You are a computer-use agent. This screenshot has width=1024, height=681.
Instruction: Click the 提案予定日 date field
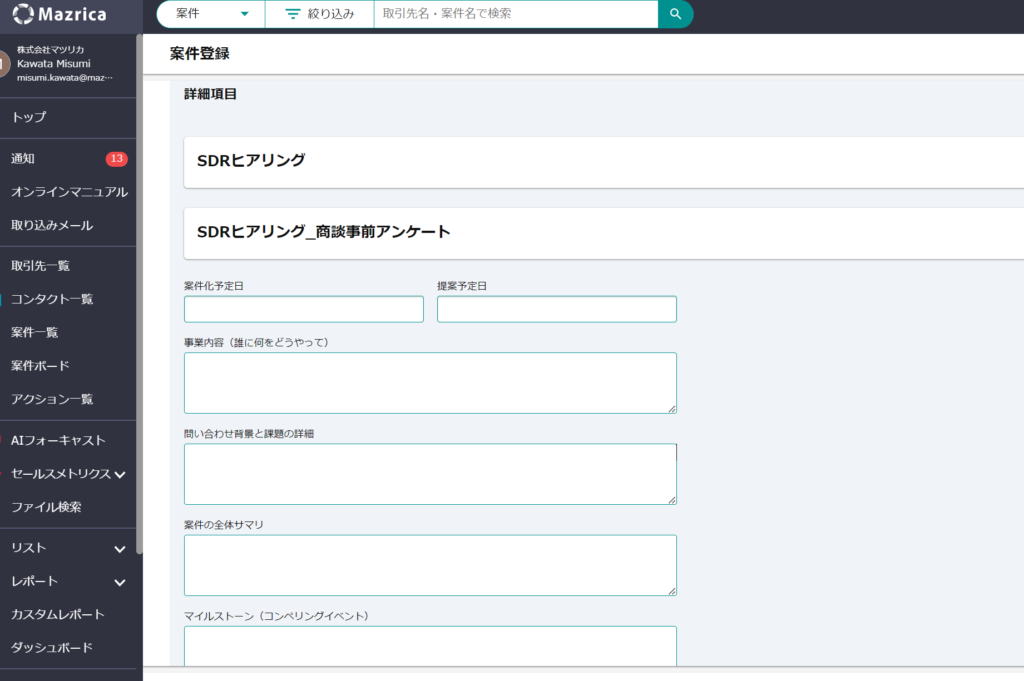[557, 309]
